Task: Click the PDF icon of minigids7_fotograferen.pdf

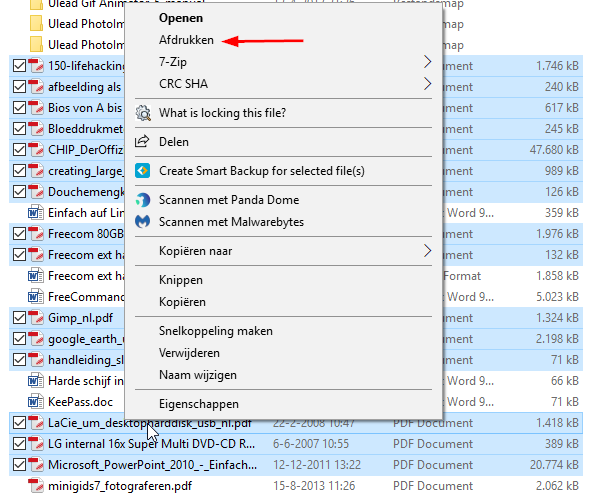Action: tap(36, 486)
